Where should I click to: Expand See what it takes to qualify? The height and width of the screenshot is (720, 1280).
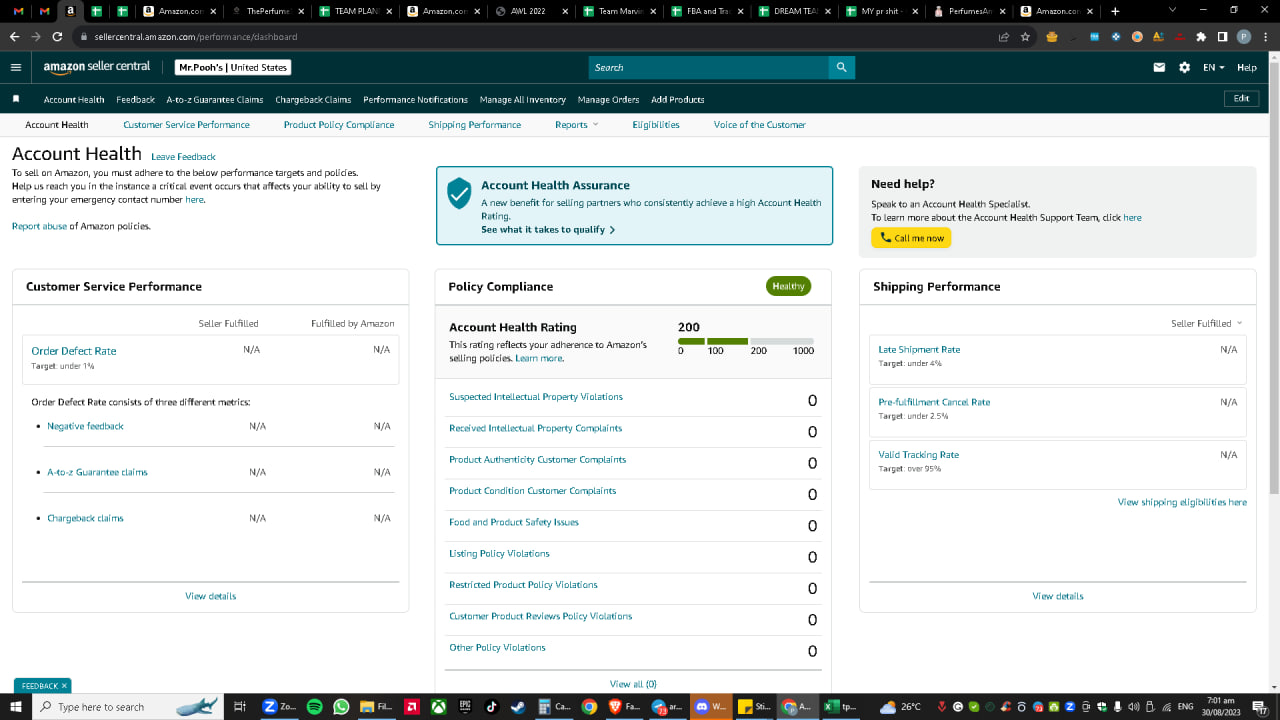548,229
